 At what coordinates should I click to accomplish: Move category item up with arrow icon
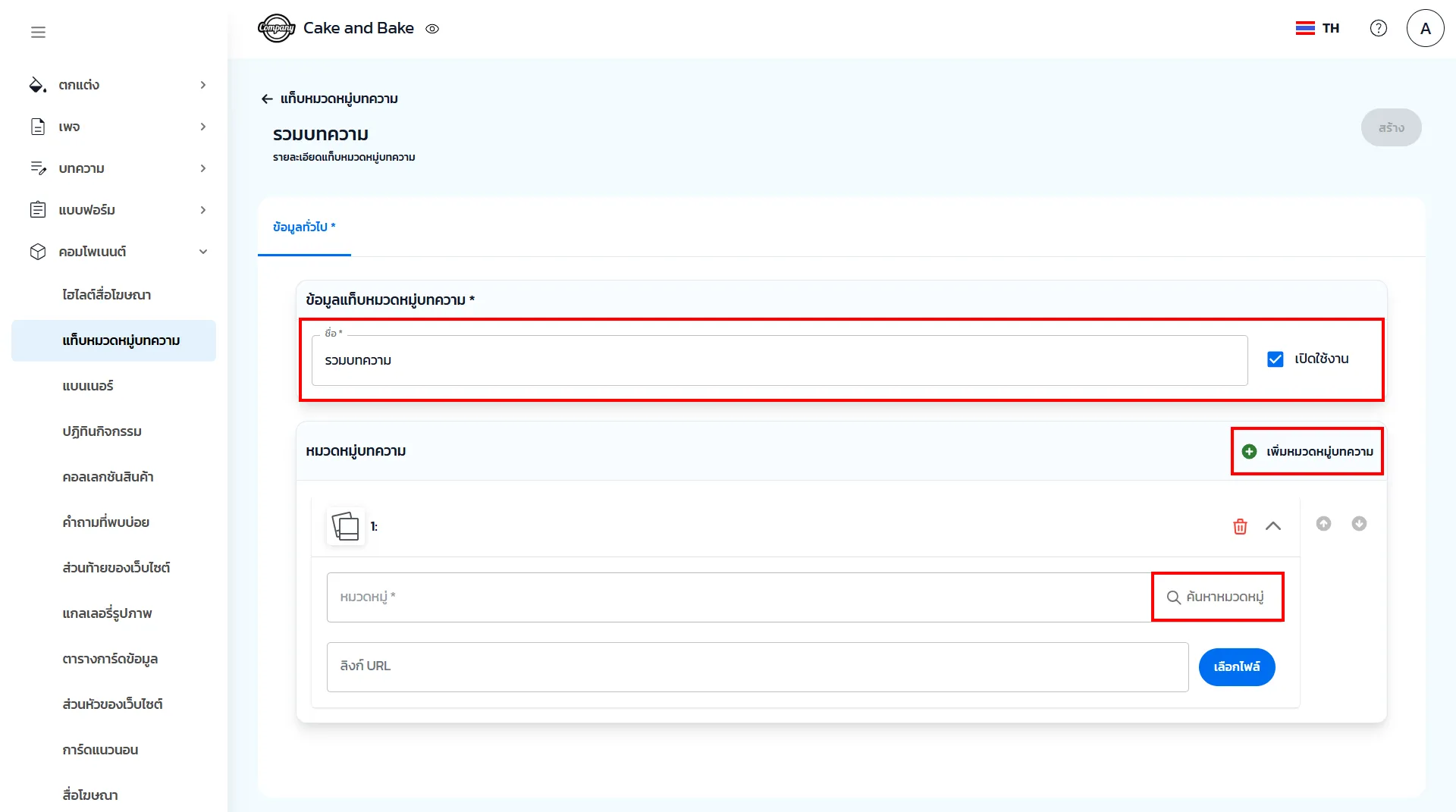coord(1323,524)
